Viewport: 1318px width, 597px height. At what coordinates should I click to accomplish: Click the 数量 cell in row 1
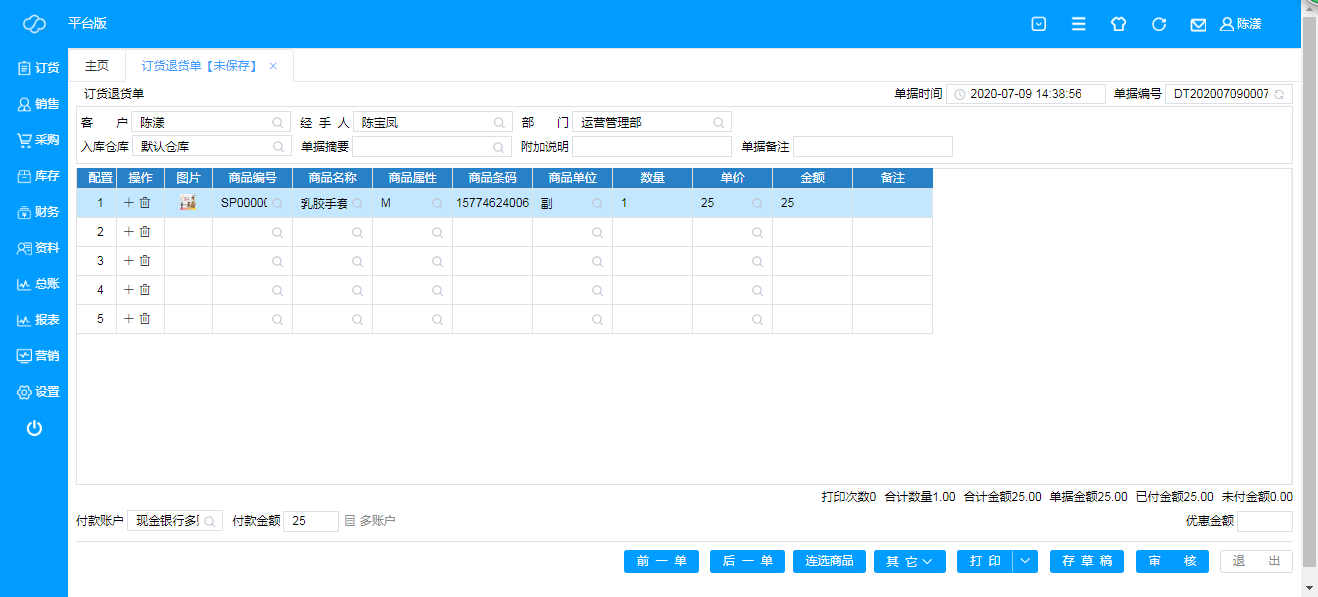pyautogui.click(x=652, y=203)
